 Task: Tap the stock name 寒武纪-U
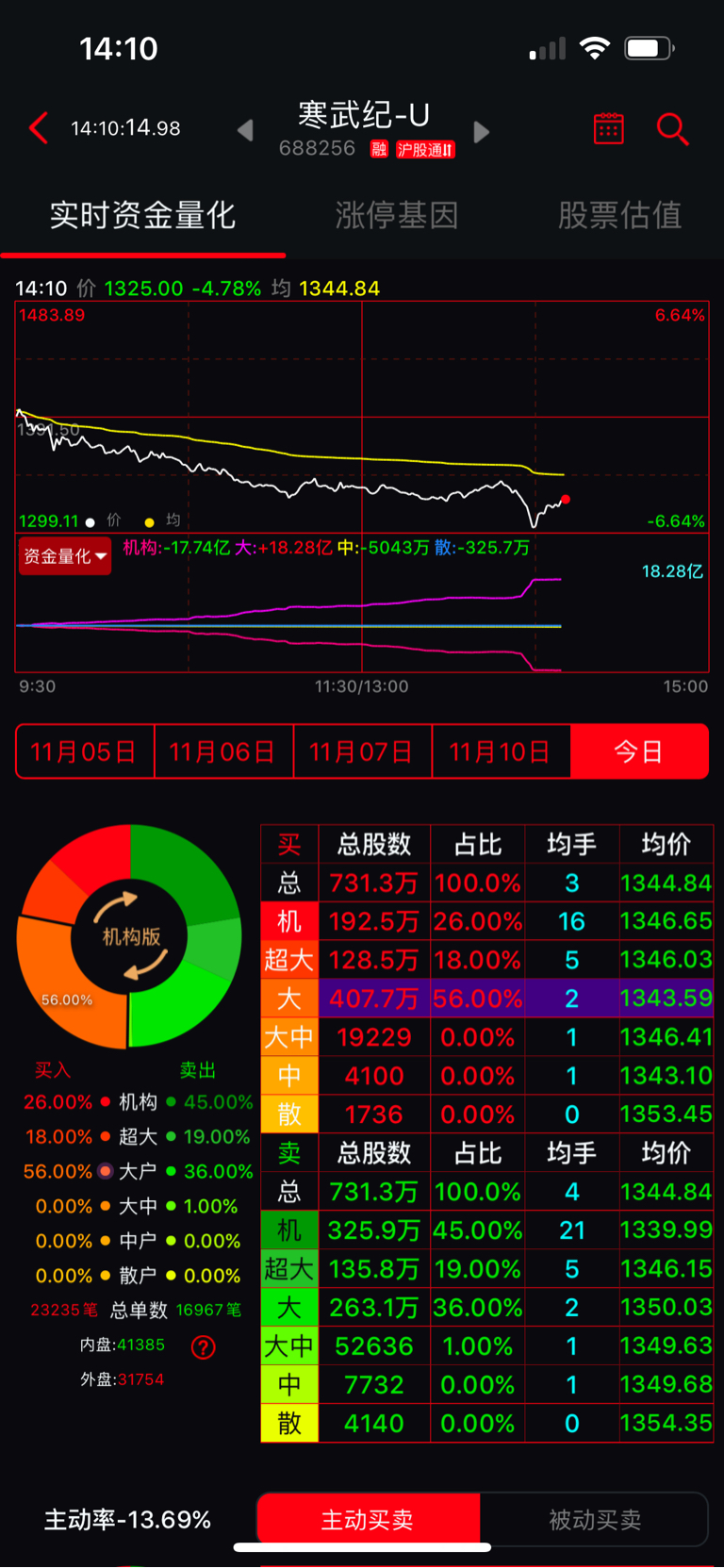pyautogui.click(x=364, y=115)
